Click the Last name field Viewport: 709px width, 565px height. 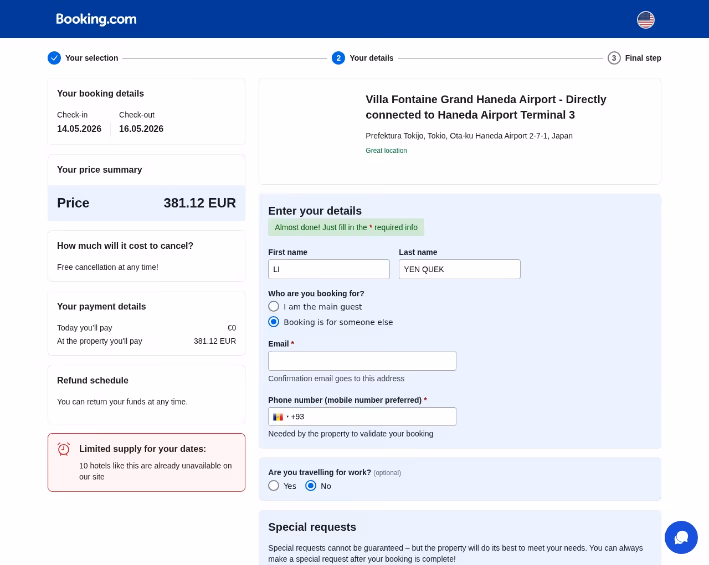(x=459, y=269)
